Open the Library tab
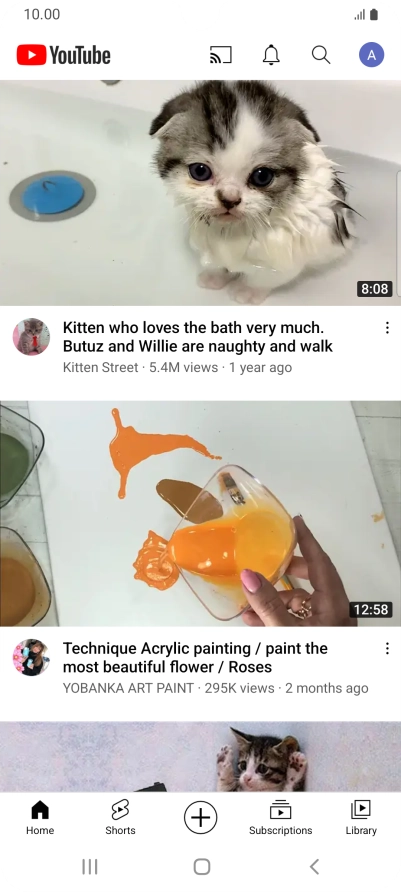The image size is (401, 892). (361, 817)
